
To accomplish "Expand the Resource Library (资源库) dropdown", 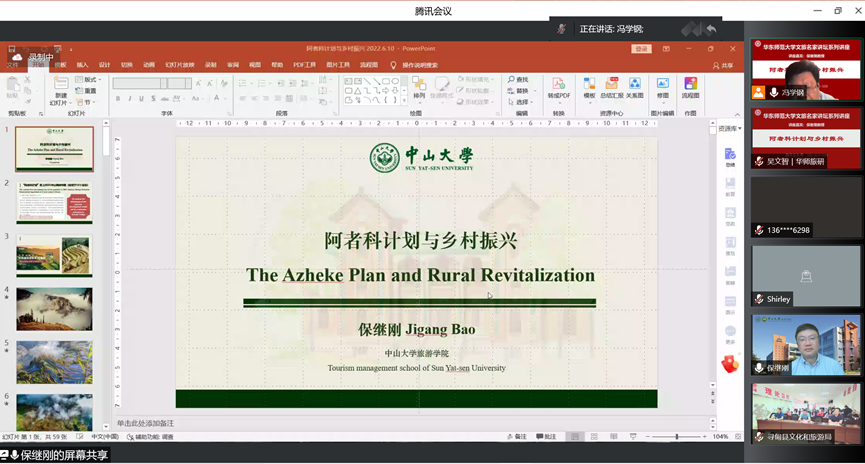I will pyautogui.click(x=730, y=129).
